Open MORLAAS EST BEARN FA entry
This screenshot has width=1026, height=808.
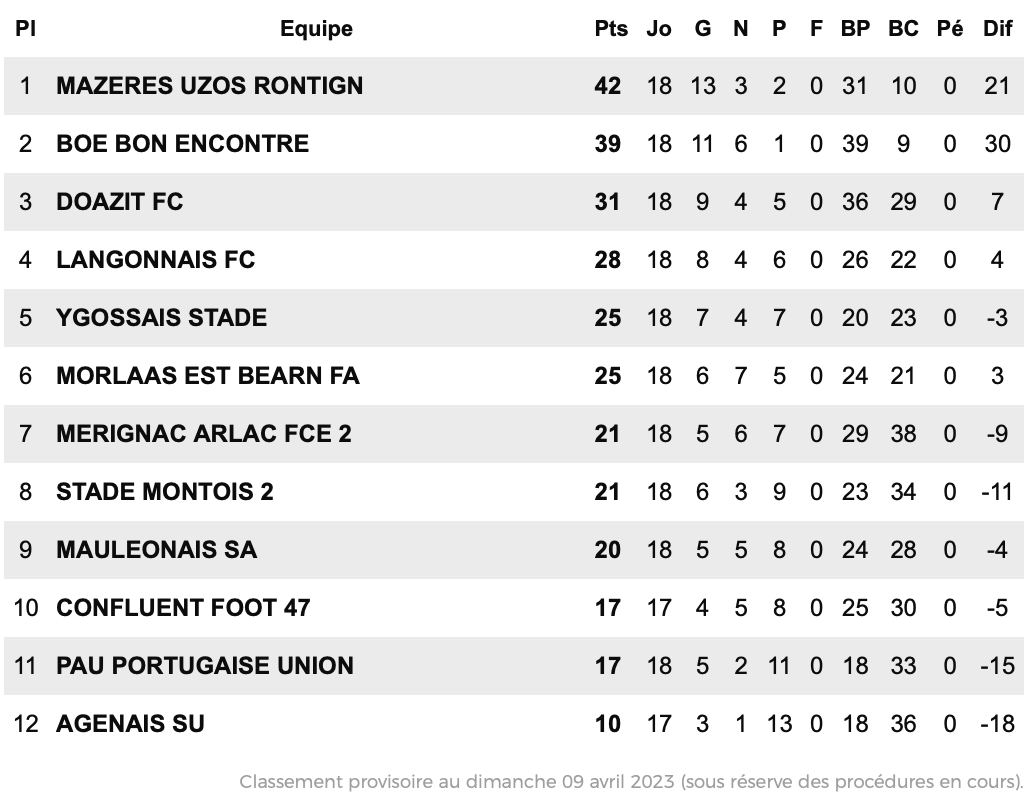point(208,376)
